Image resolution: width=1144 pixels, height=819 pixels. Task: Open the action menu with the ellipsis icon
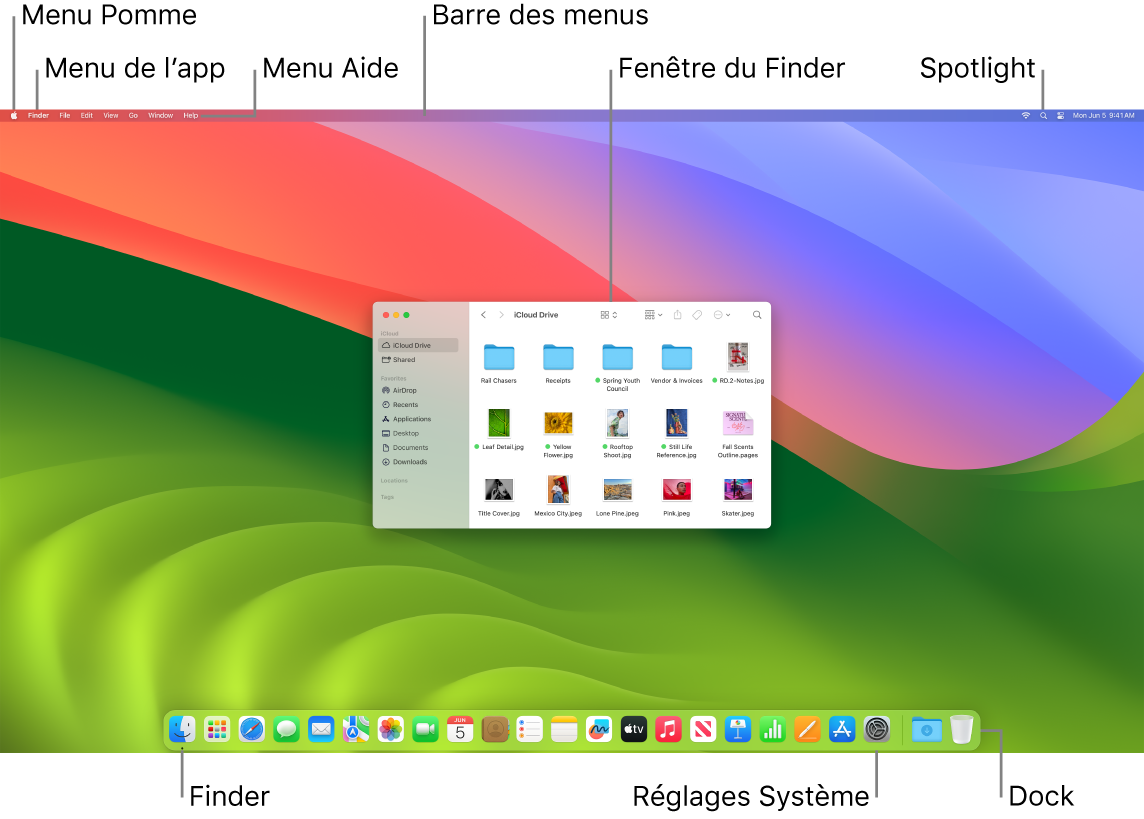tap(720, 314)
